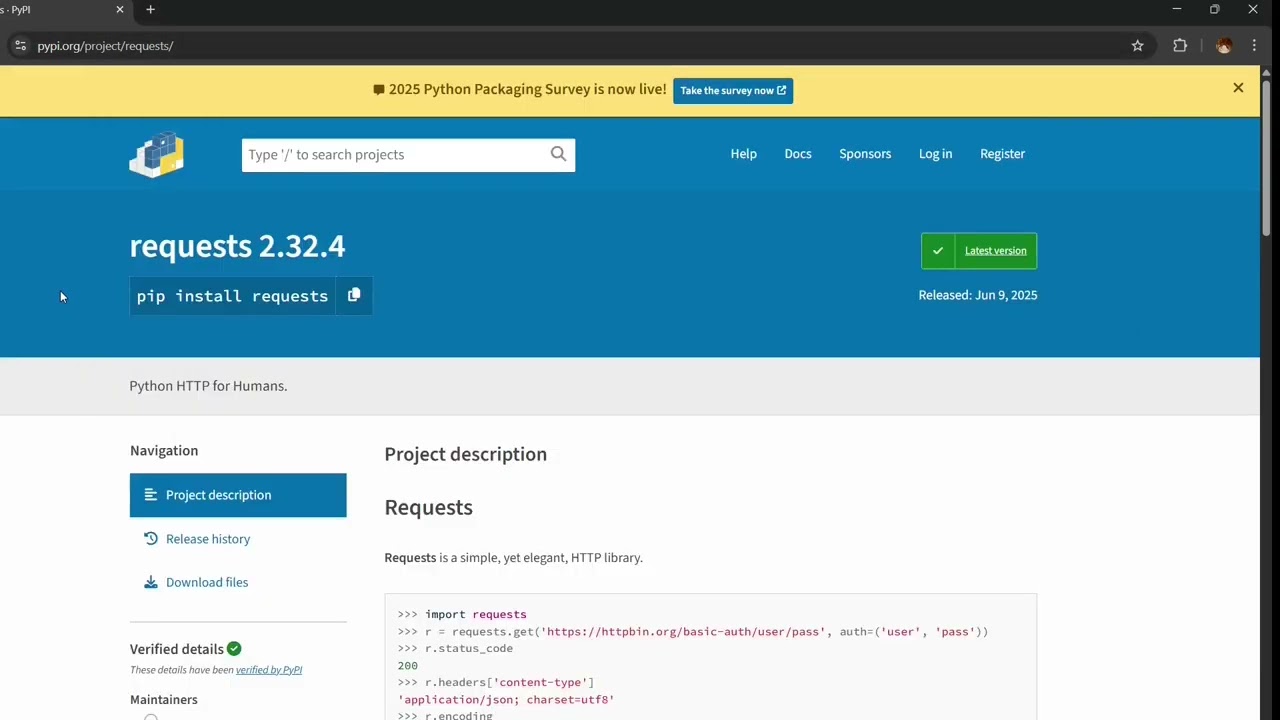Open Chrome three-dot menu

tap(1254, 46)
